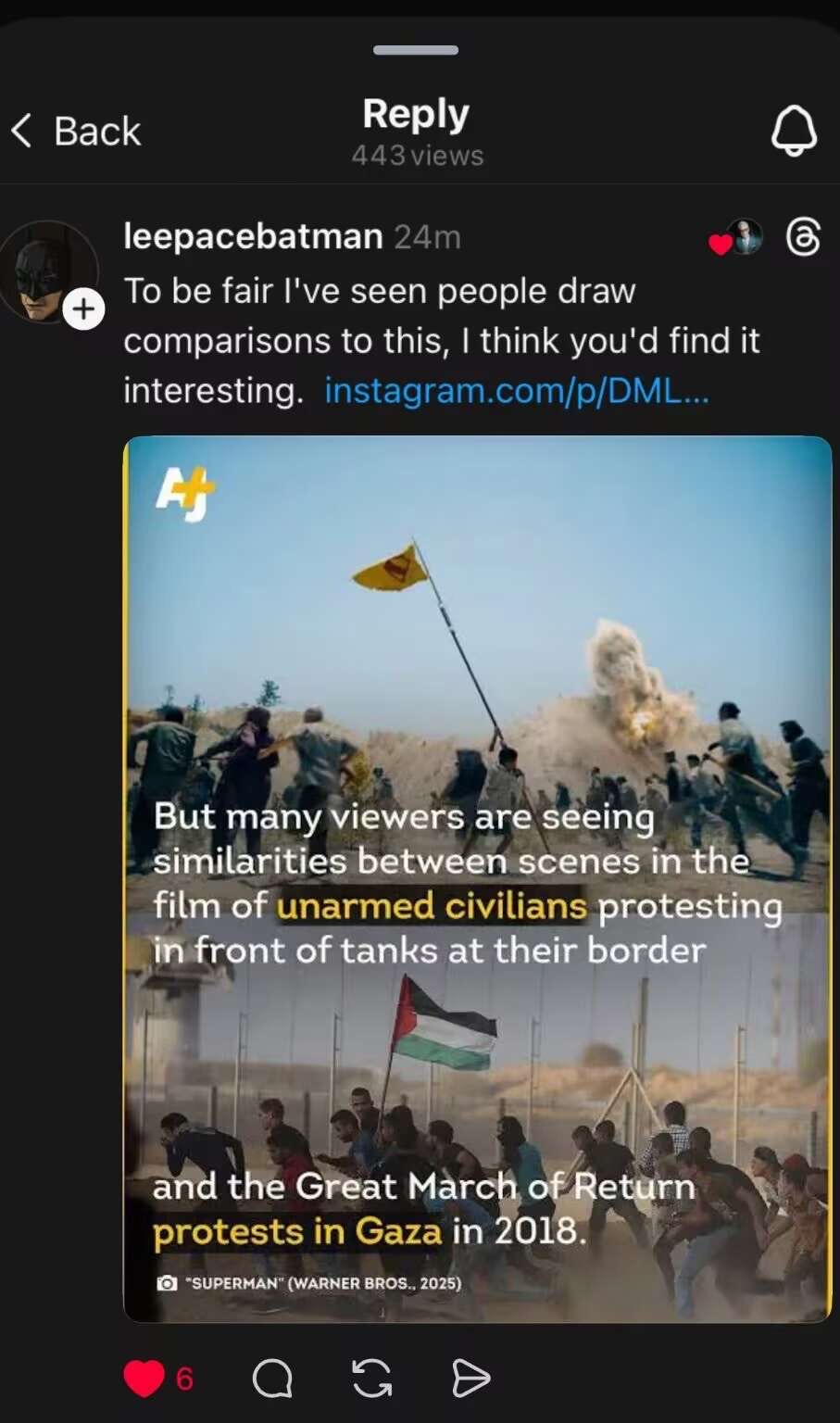Image resolution: width=840 pixels, height=1423 pixels.
Task: Tap the Back text label
Action: 97,131
